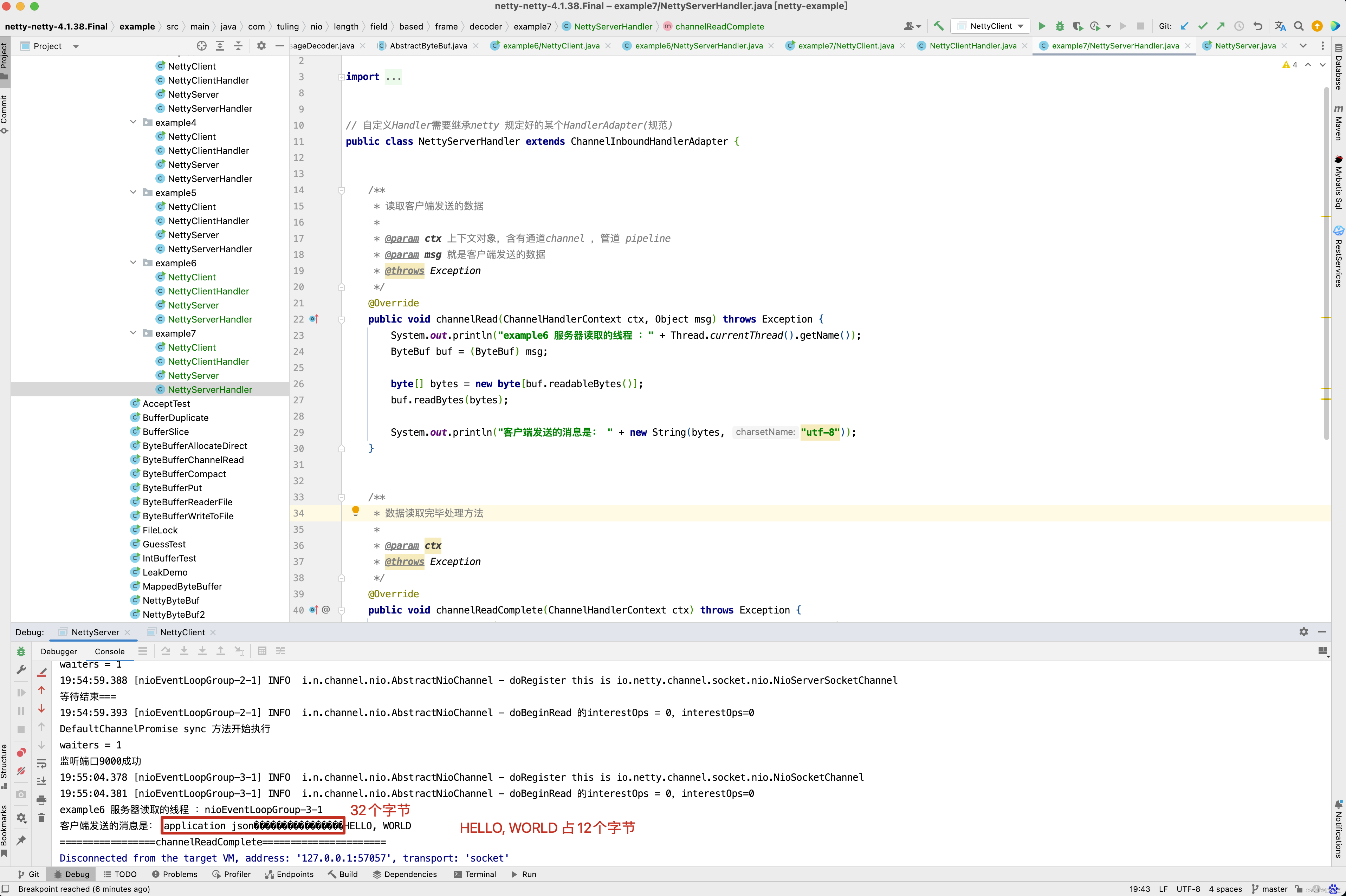Switch to the Console tab in debug panel
This screenshot has height=896, width=1346.
tap(109, 651)
